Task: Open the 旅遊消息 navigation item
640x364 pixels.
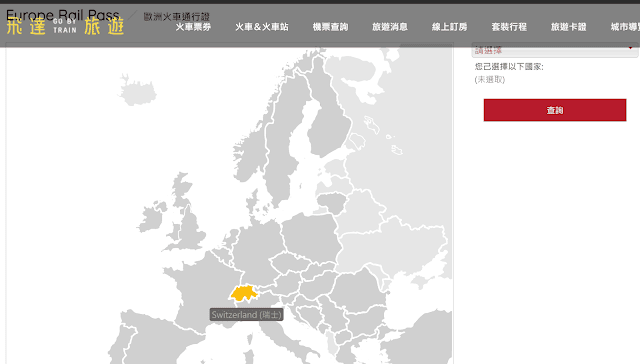Action: coord(390,27)
